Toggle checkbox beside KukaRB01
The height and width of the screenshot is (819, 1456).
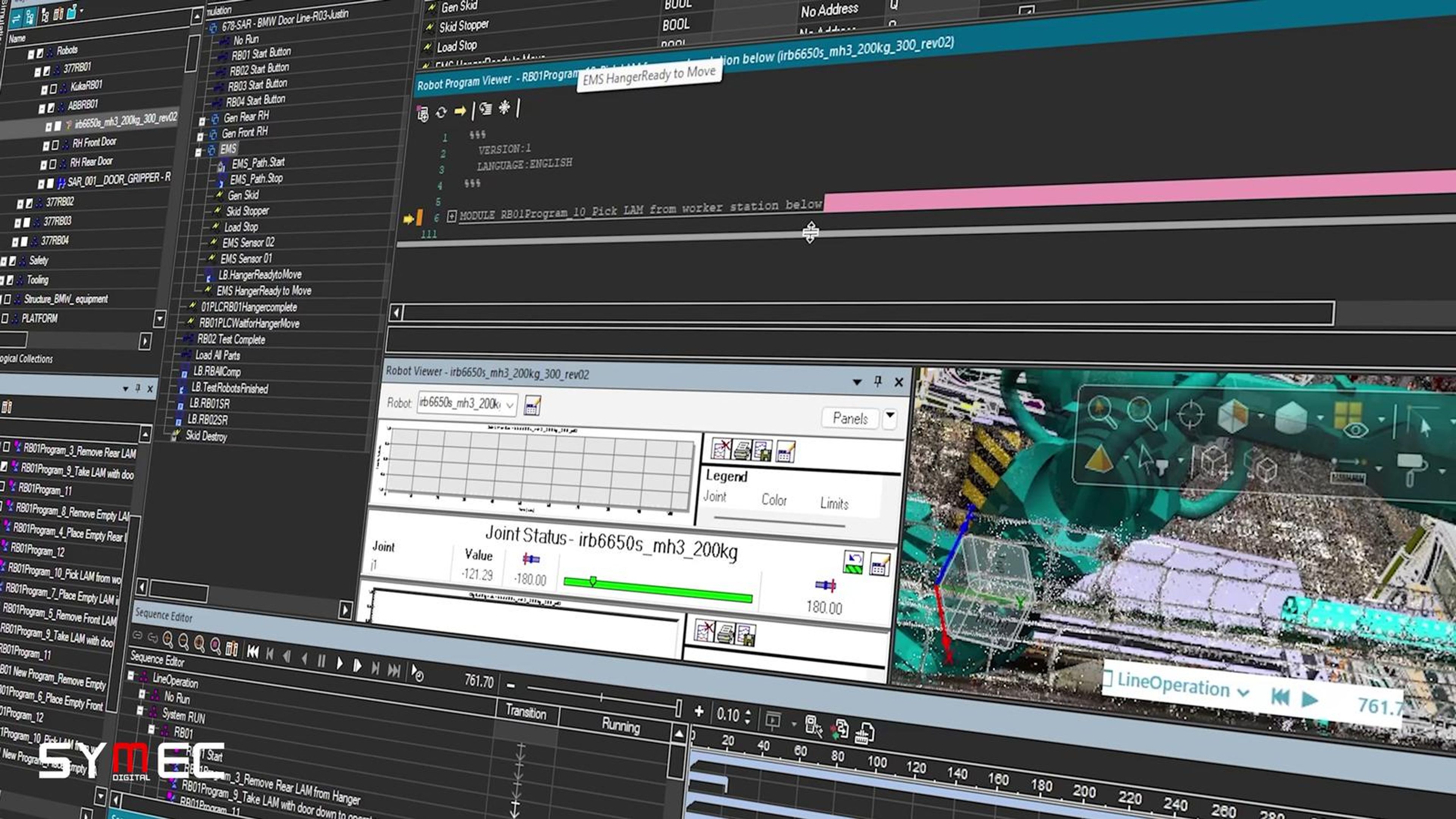[x=54, y=89]
